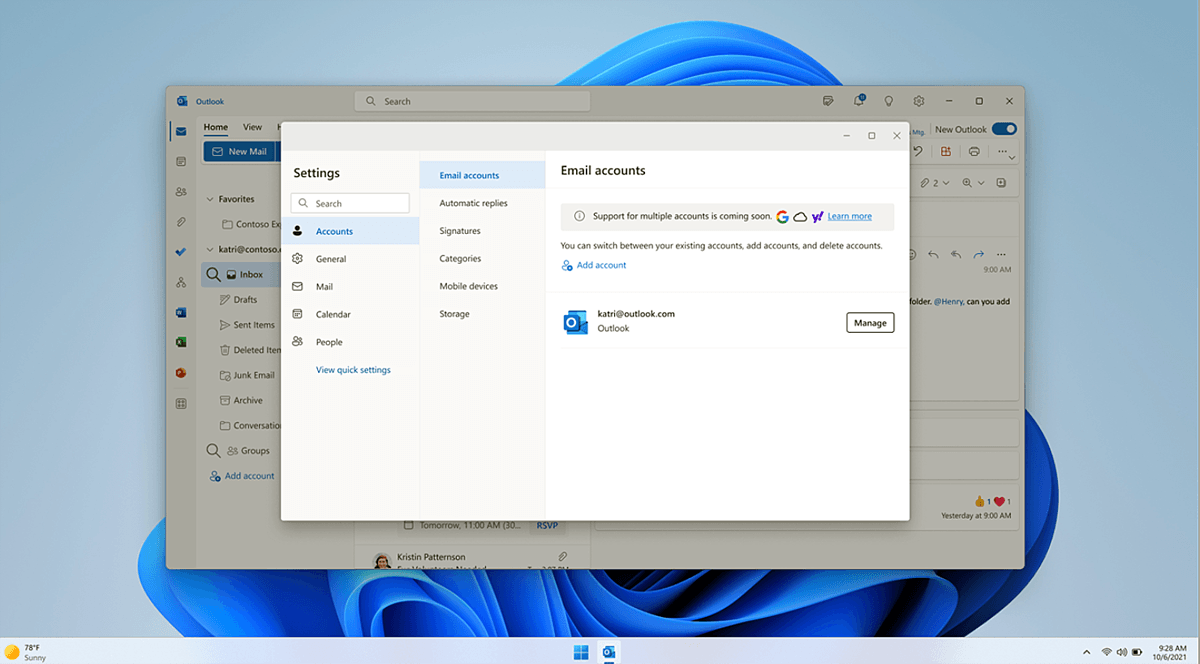Viewport: 1200px width, 664px height.
Task: Click the RSVP button on the meeting invite
Action: pos(547,525)
